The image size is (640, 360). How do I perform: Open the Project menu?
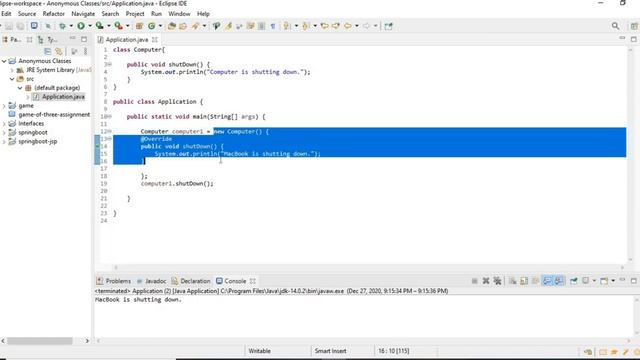[135, 13]
